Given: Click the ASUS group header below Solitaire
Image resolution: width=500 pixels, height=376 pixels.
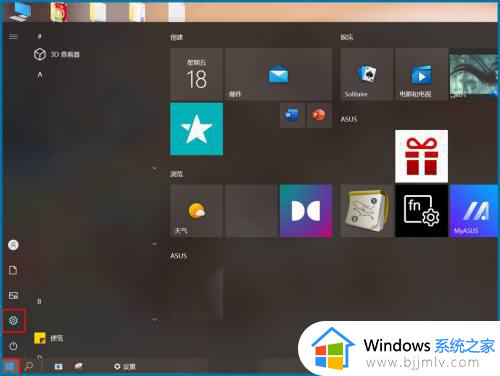Looking at the screenshot, I should point(349,119).
